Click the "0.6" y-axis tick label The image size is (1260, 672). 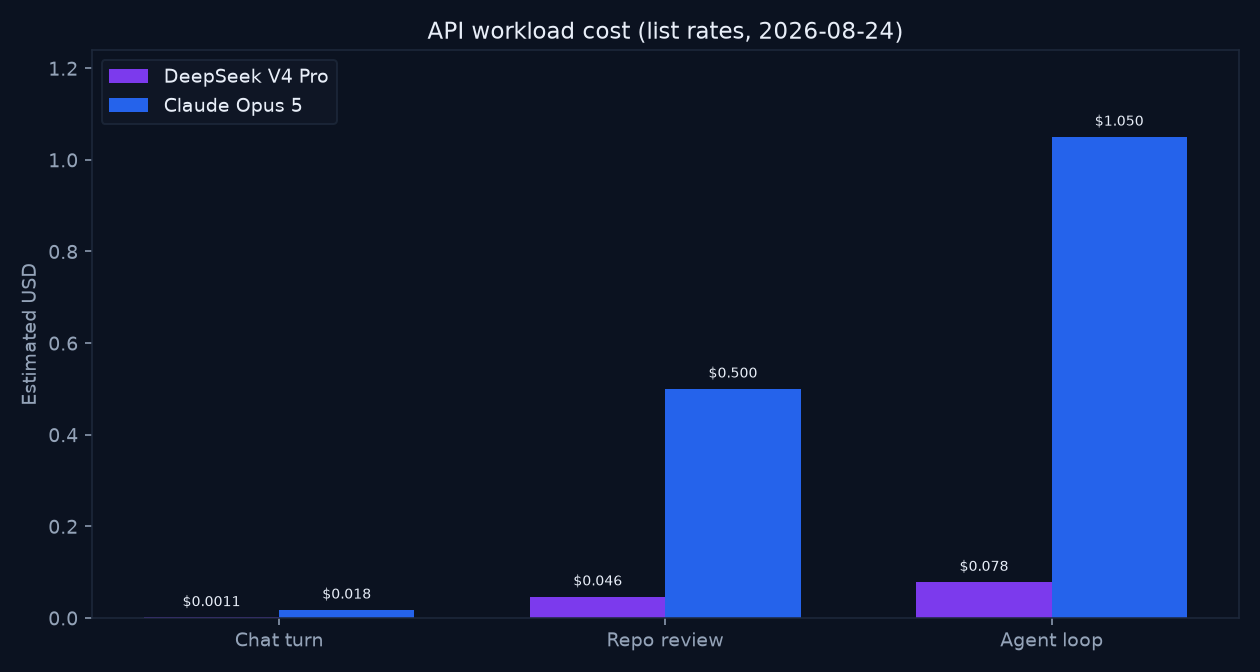64,343
